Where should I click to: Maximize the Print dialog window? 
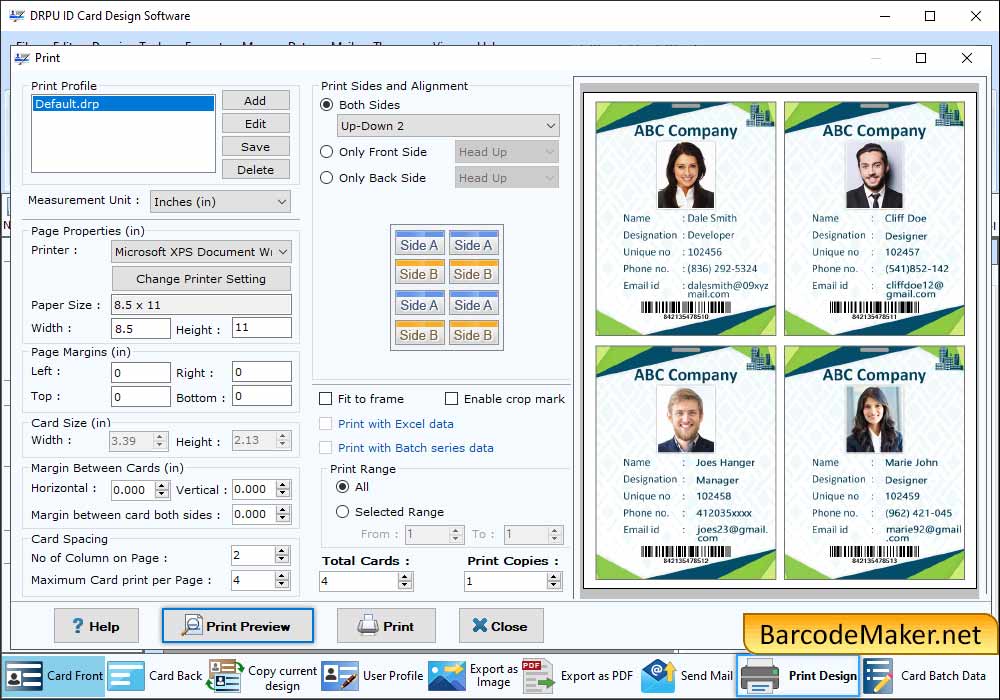[921, 58]
